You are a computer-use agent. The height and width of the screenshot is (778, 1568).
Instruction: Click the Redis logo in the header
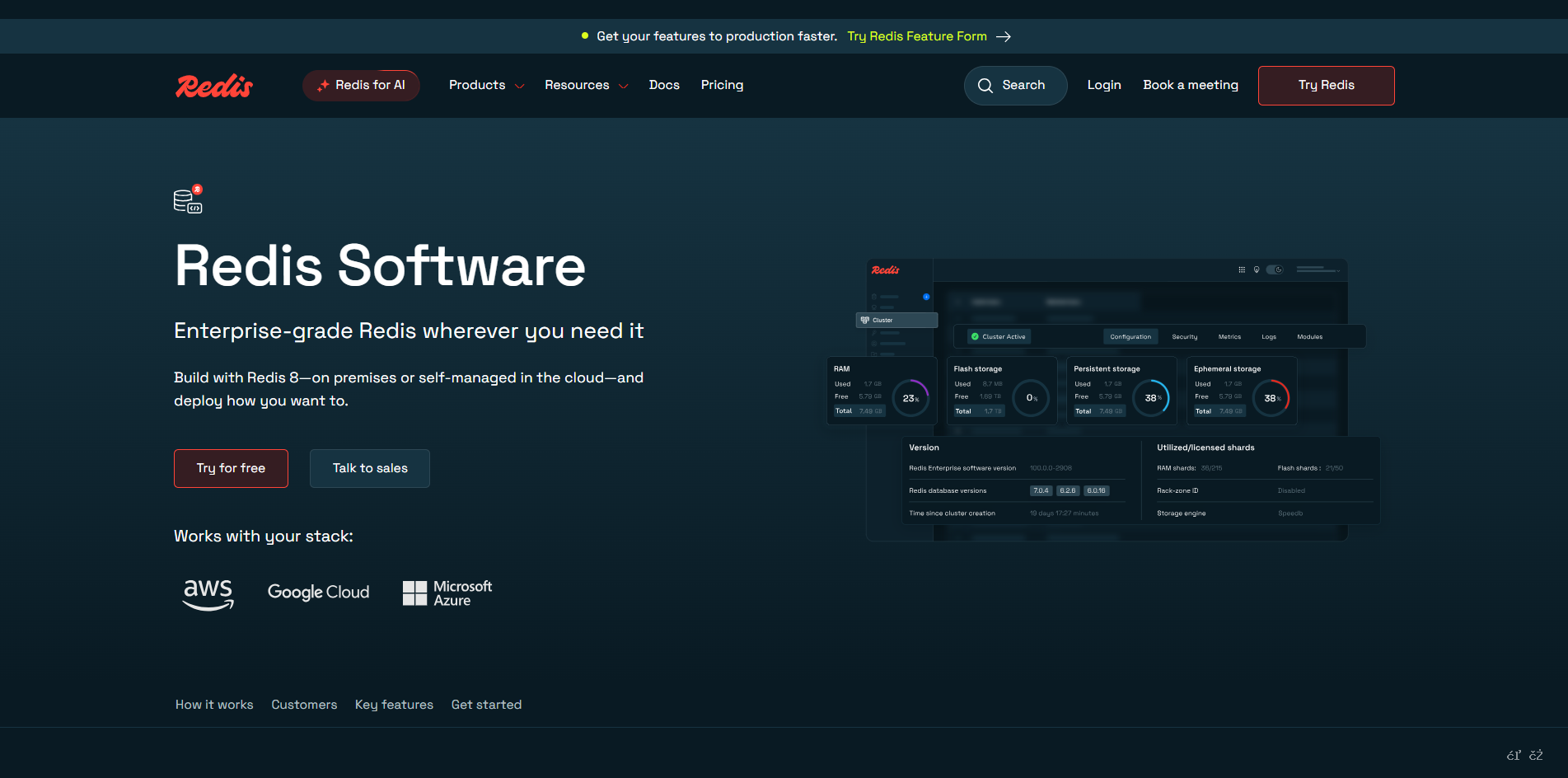pos(214,86)
